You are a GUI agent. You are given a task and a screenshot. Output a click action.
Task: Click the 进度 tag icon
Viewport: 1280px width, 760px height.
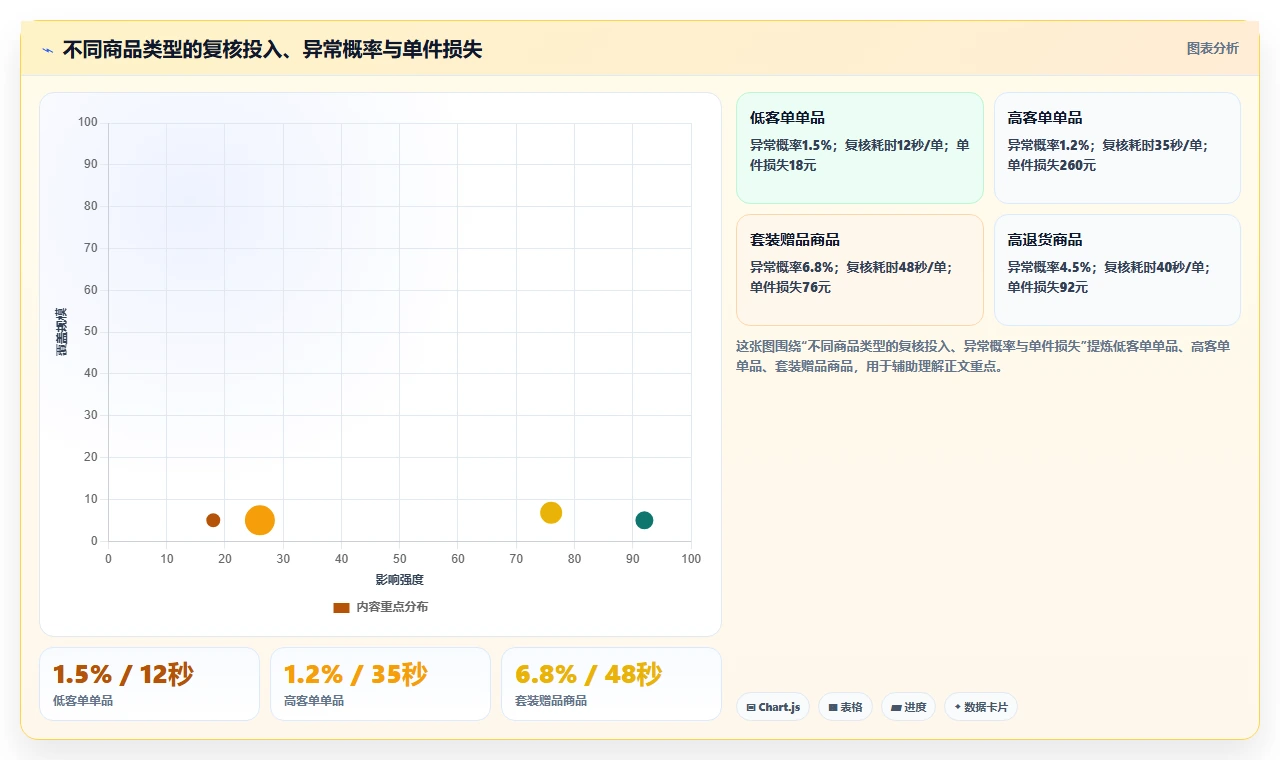[x=896, y=707]
